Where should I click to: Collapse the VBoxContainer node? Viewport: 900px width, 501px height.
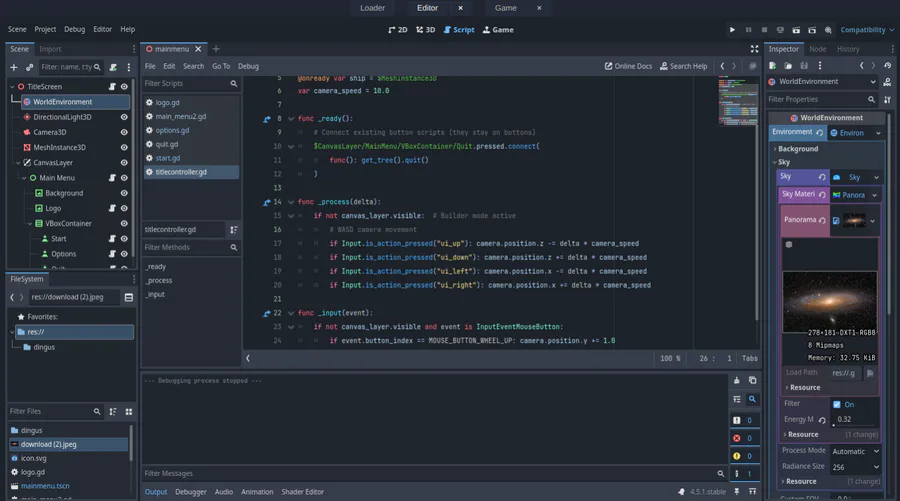pos(30,224)
